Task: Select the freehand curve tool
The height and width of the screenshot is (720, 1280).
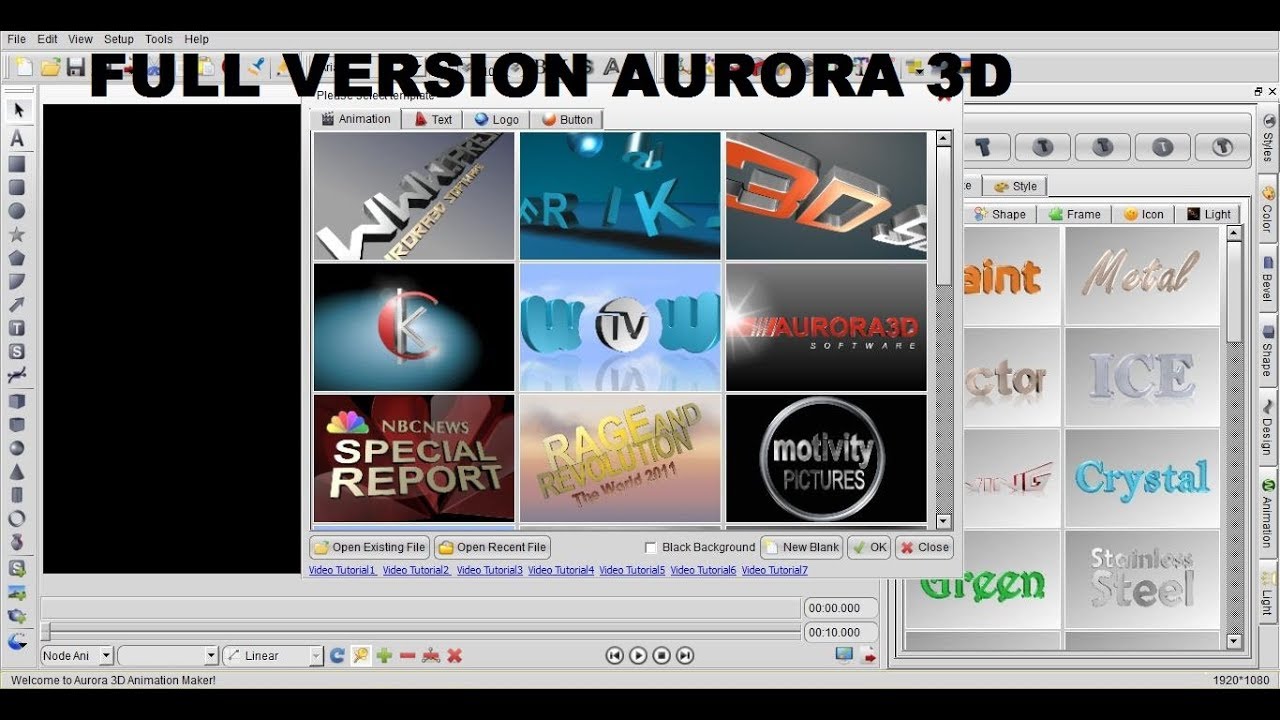Action: 17,375
